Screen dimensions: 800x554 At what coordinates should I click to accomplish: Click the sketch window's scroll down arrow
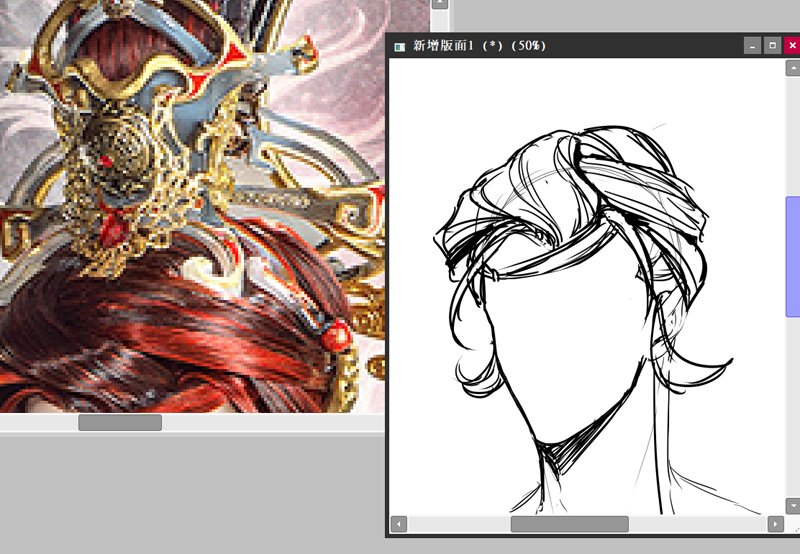[x=792, y=506]
